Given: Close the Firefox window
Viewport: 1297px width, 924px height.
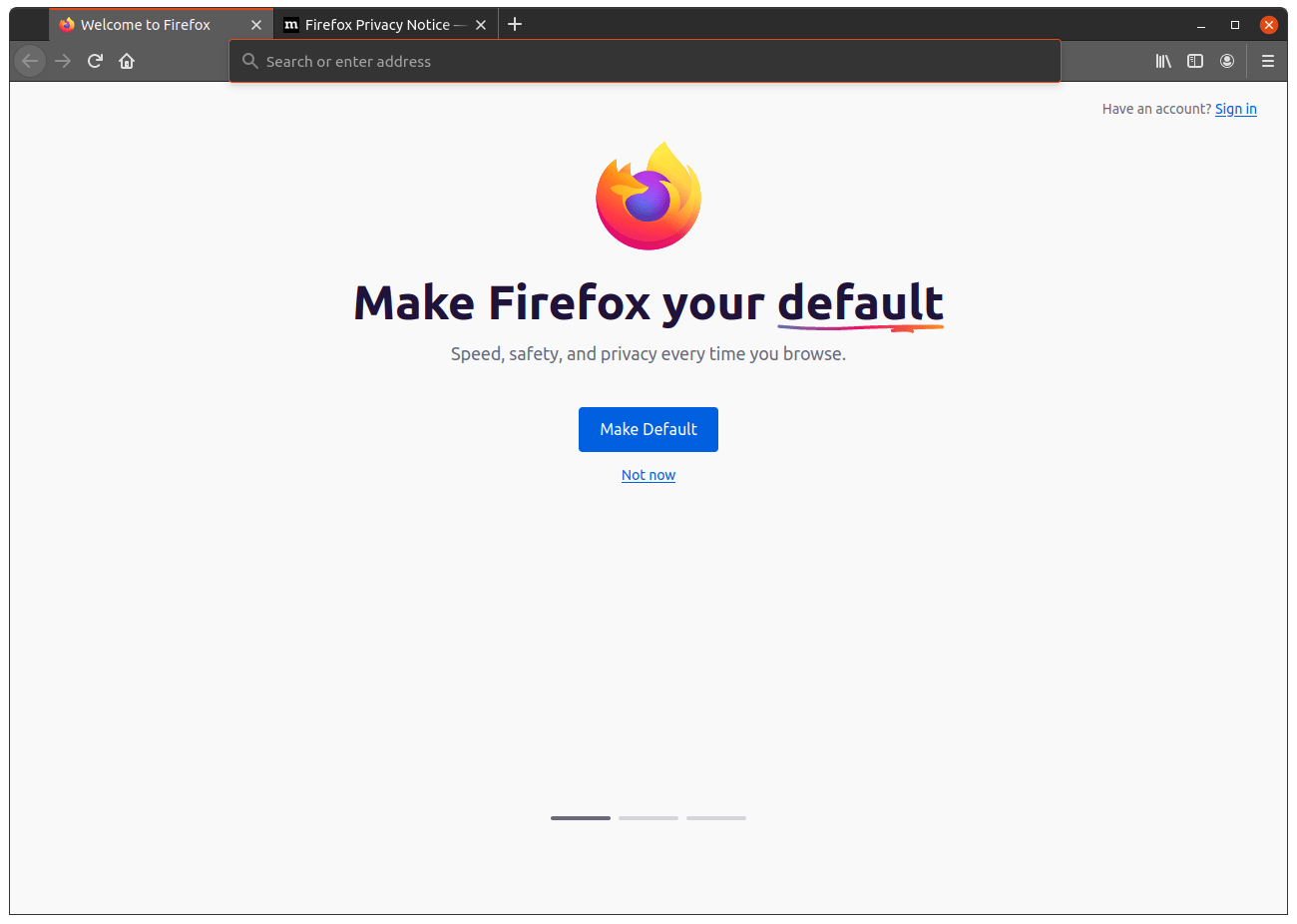Looking at the screenshot, I should click(1269, 25).
